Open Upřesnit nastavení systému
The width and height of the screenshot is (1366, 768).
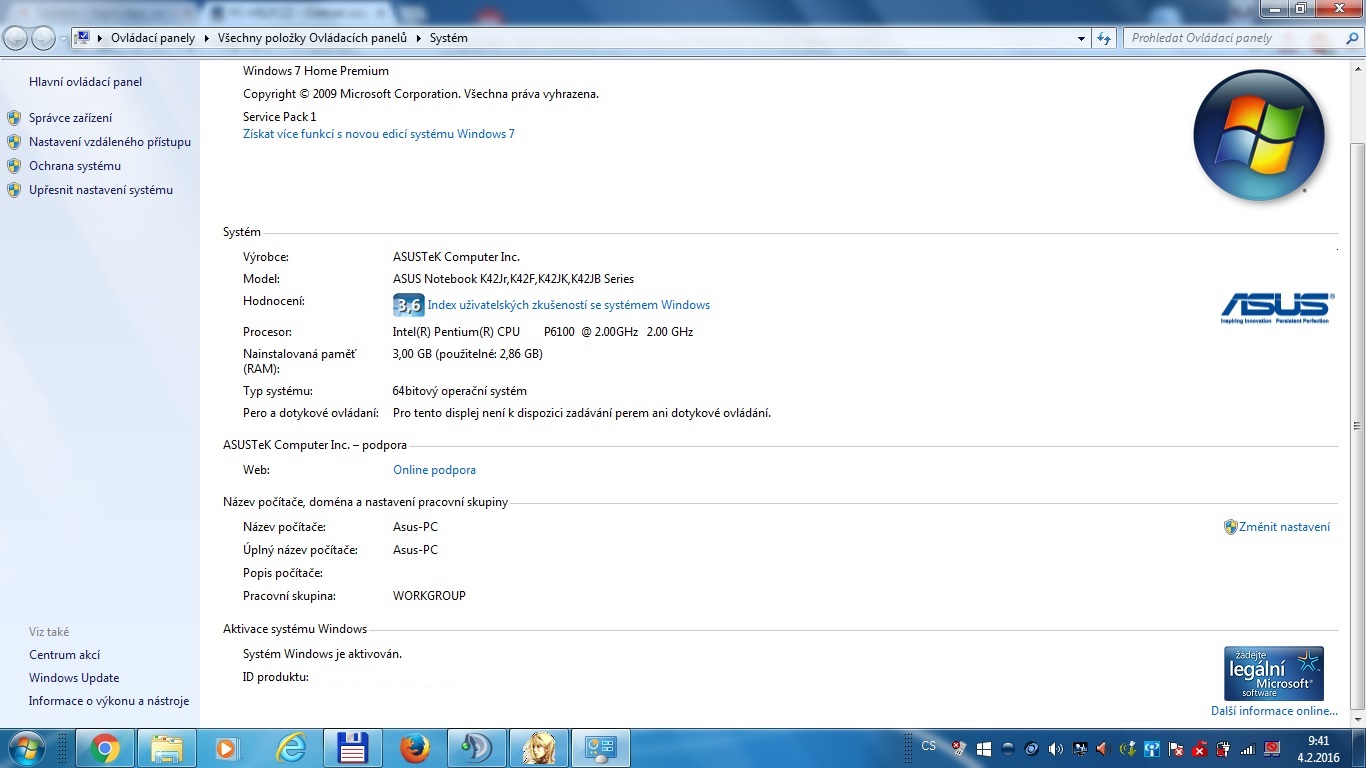101,190
